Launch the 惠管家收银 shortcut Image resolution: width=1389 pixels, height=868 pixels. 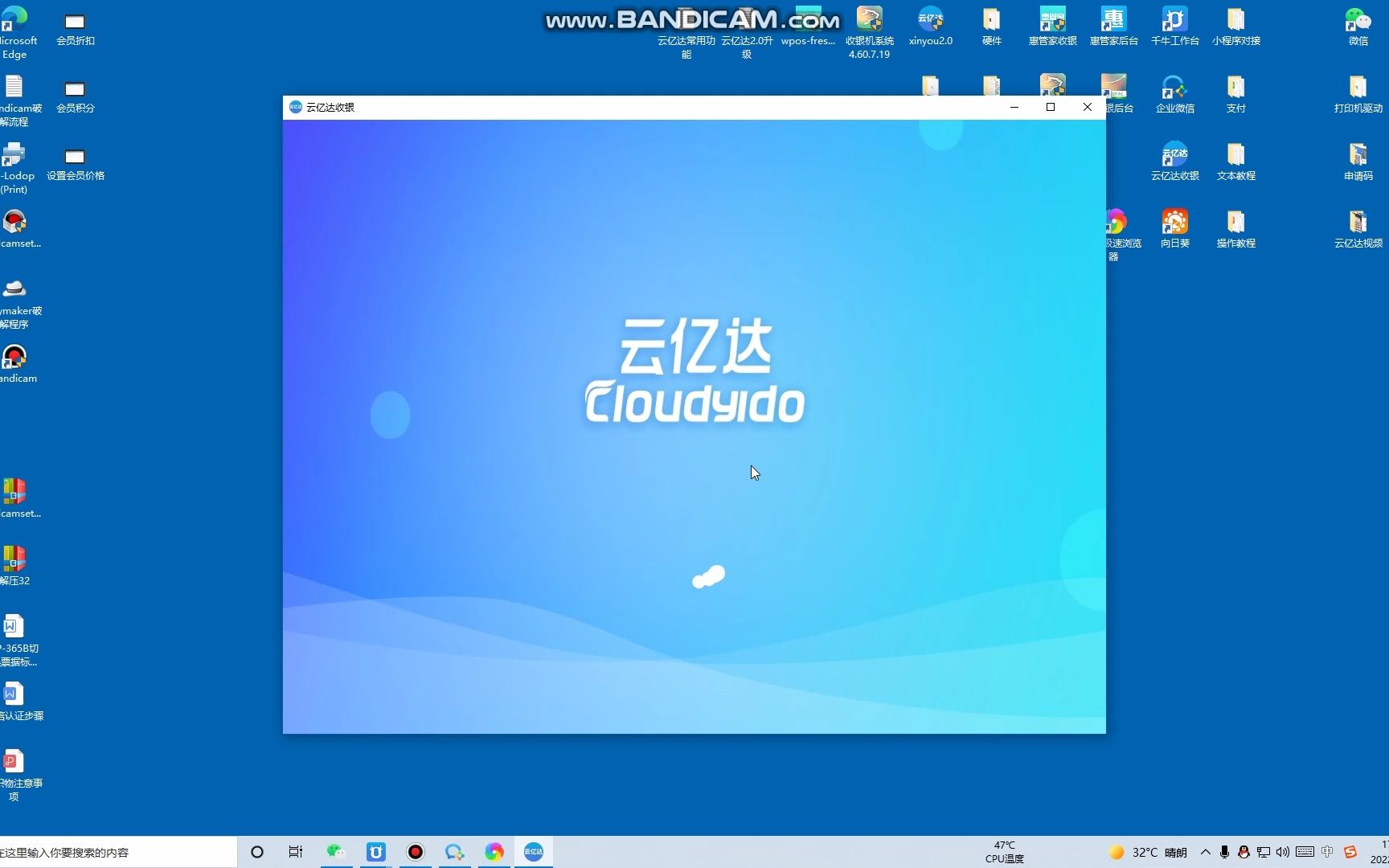[1052, 27]
